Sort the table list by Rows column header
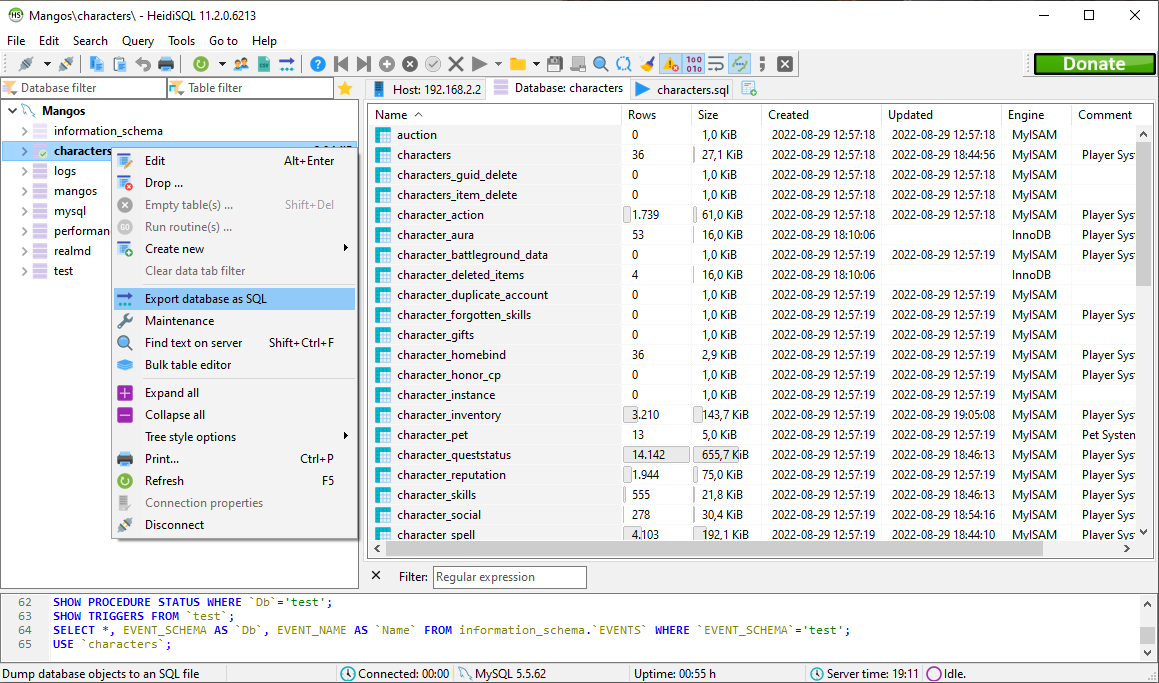Image resolution: width=1159 pixels, height=683 pixels. tap(656, 115)
